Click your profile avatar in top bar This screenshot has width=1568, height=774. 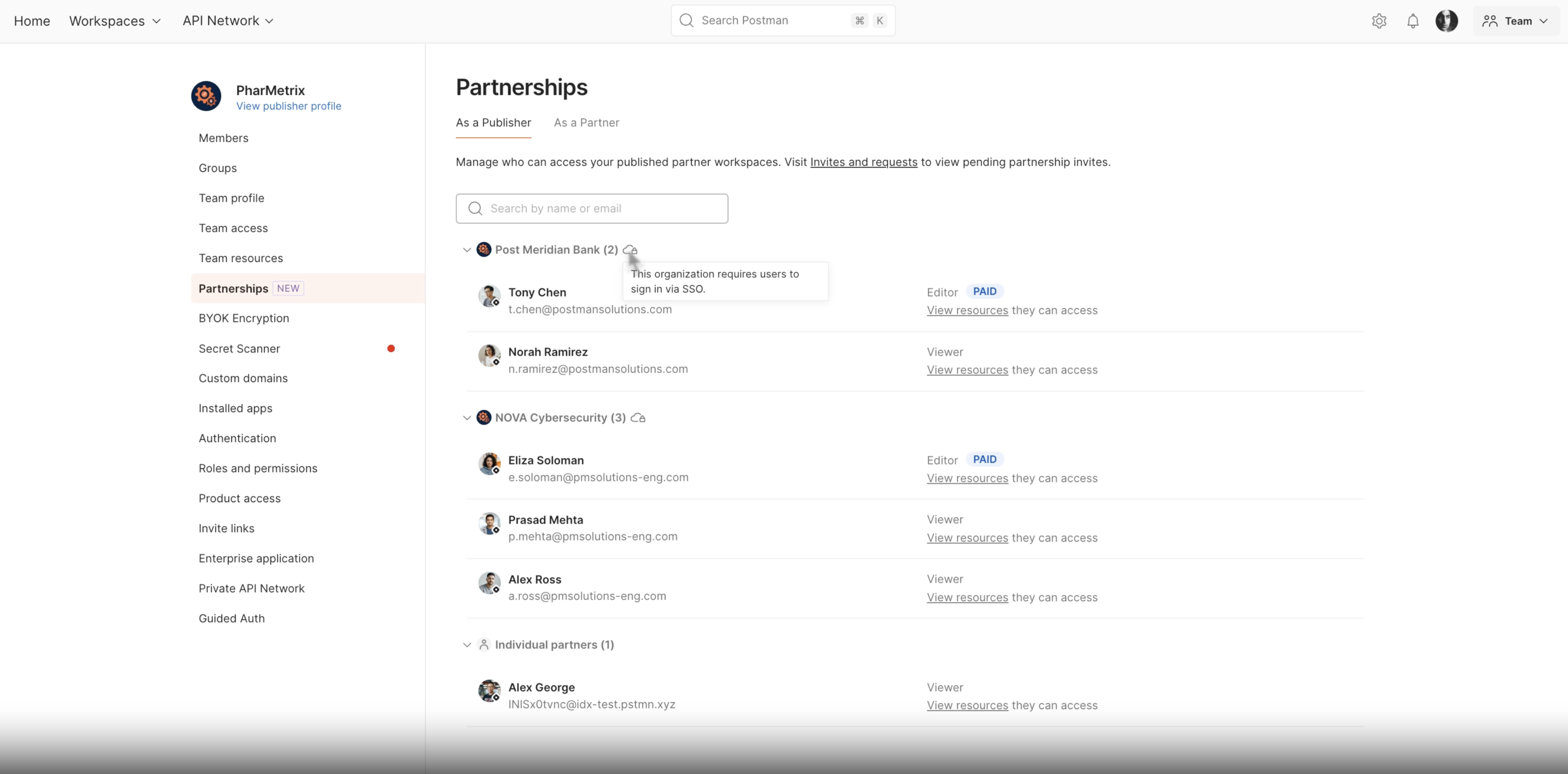click(x=1447, y=20)
